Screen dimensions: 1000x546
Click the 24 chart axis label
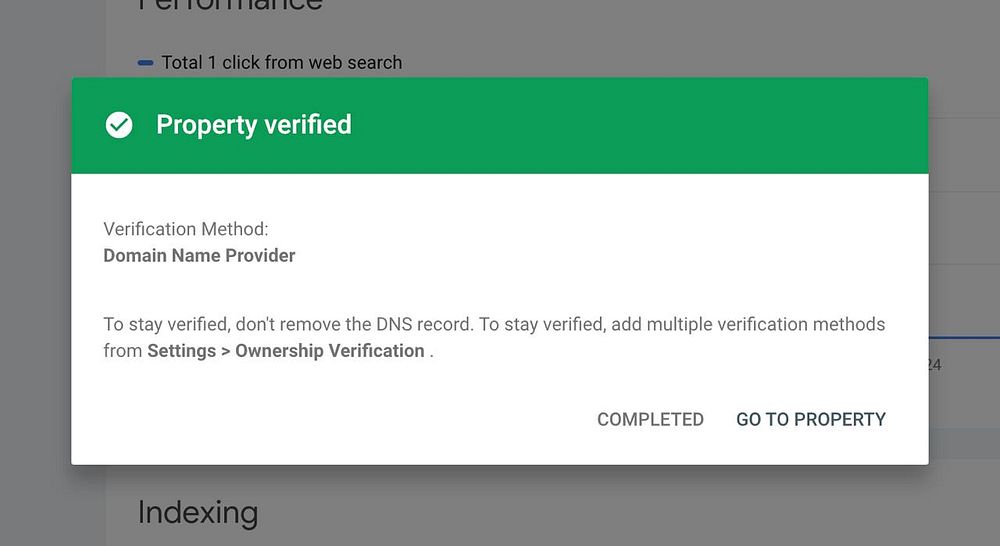tap(935, 365)
